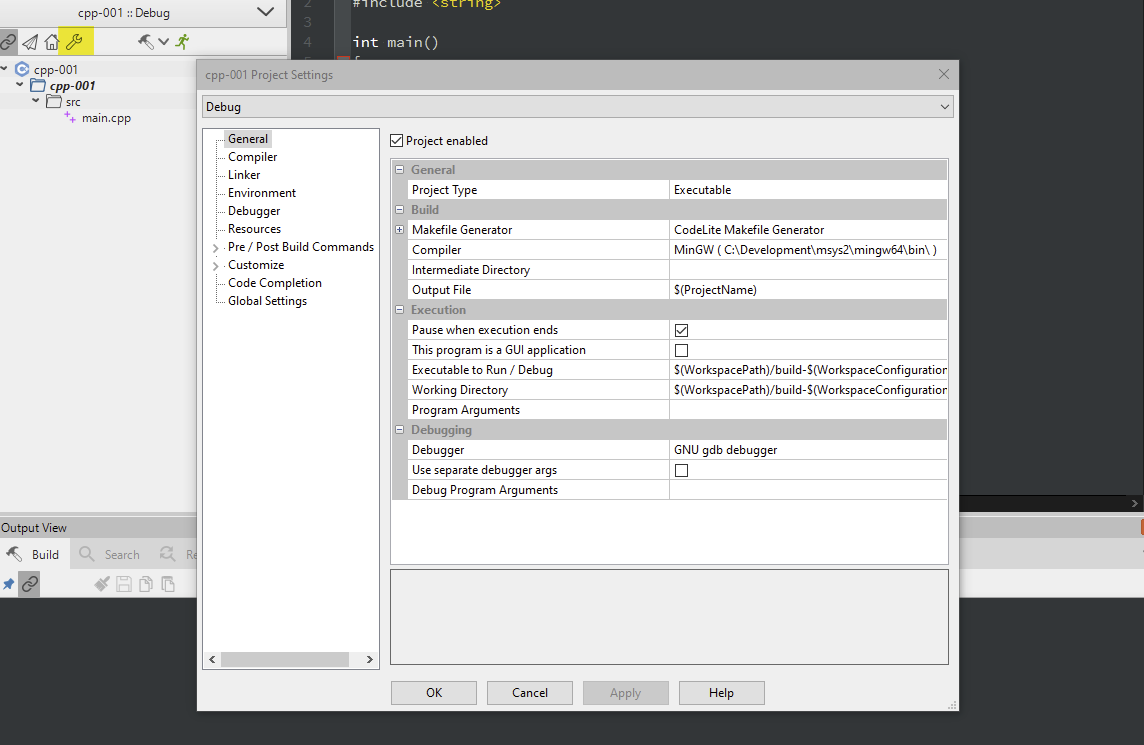The height and width of the screenshot is (745, 1144).
Task: Close the Project Settings dialog
Action: 943,74
